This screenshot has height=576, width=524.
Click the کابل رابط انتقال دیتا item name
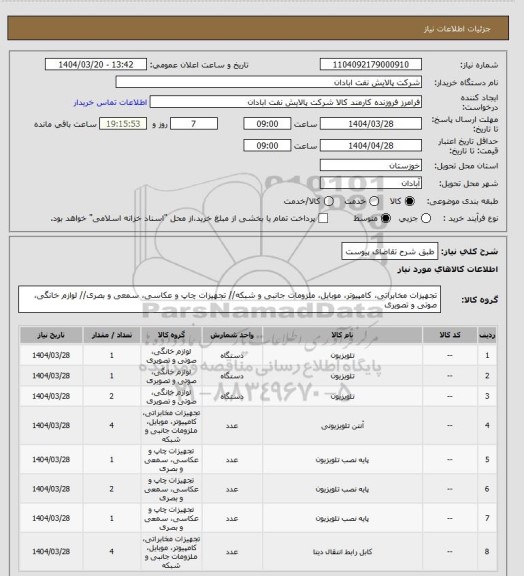pos(342,552)
